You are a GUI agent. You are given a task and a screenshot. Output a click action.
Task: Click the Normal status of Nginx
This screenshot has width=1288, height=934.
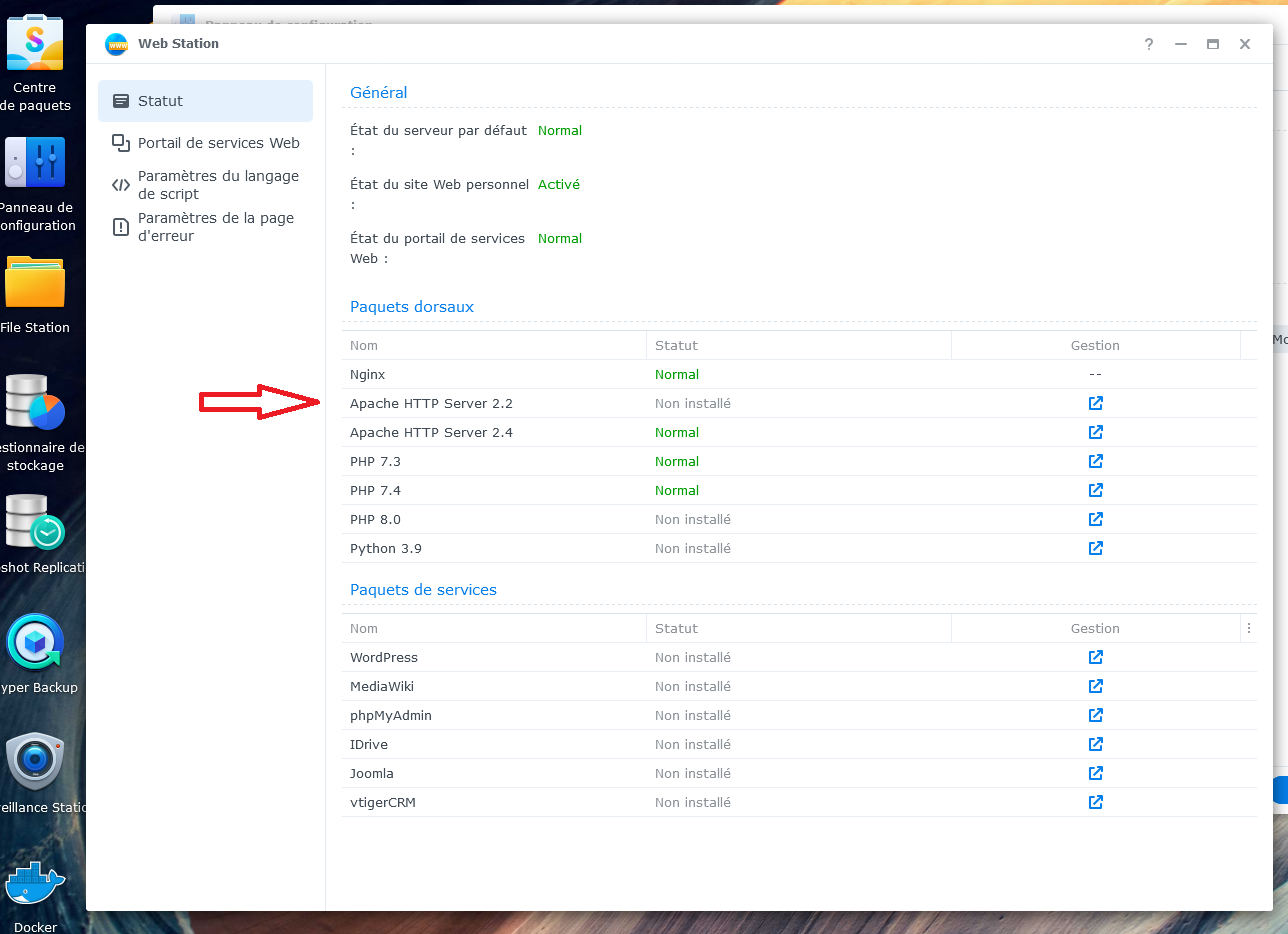(677, 374)
